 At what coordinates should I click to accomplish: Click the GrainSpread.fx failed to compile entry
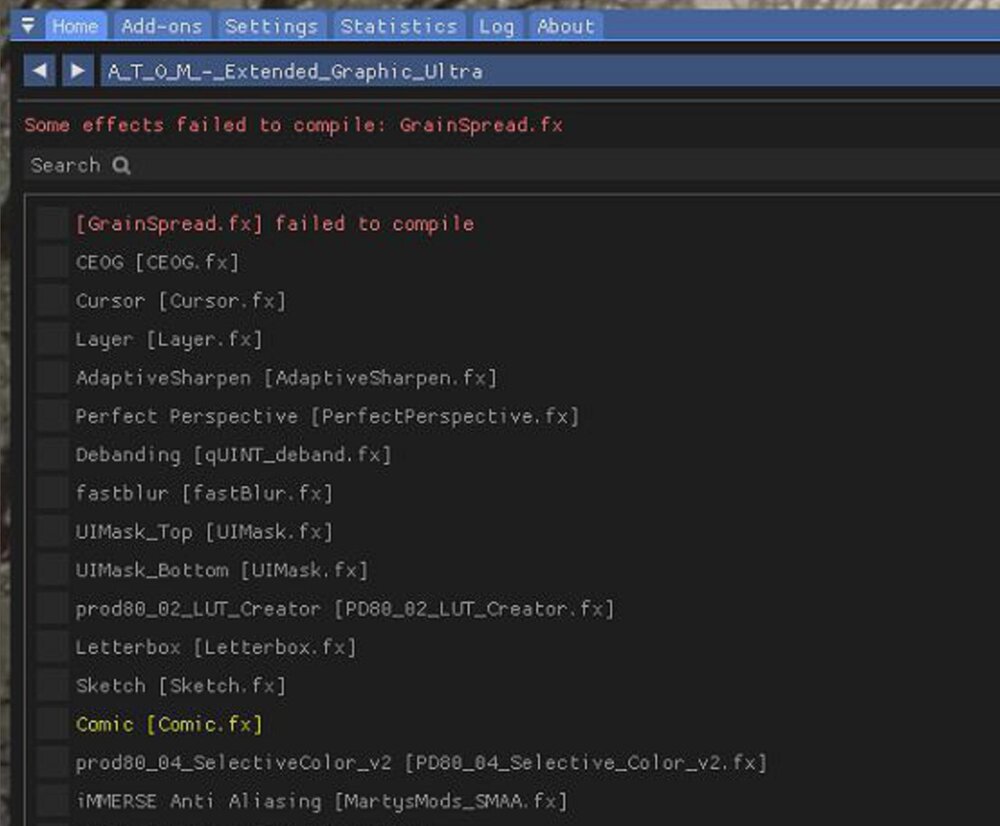click(x=274, y=224)
